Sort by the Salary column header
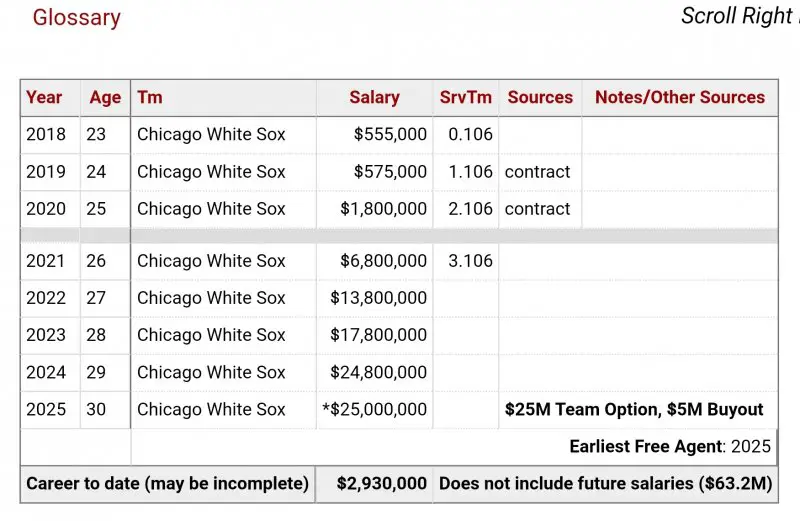 pos(374,97)
